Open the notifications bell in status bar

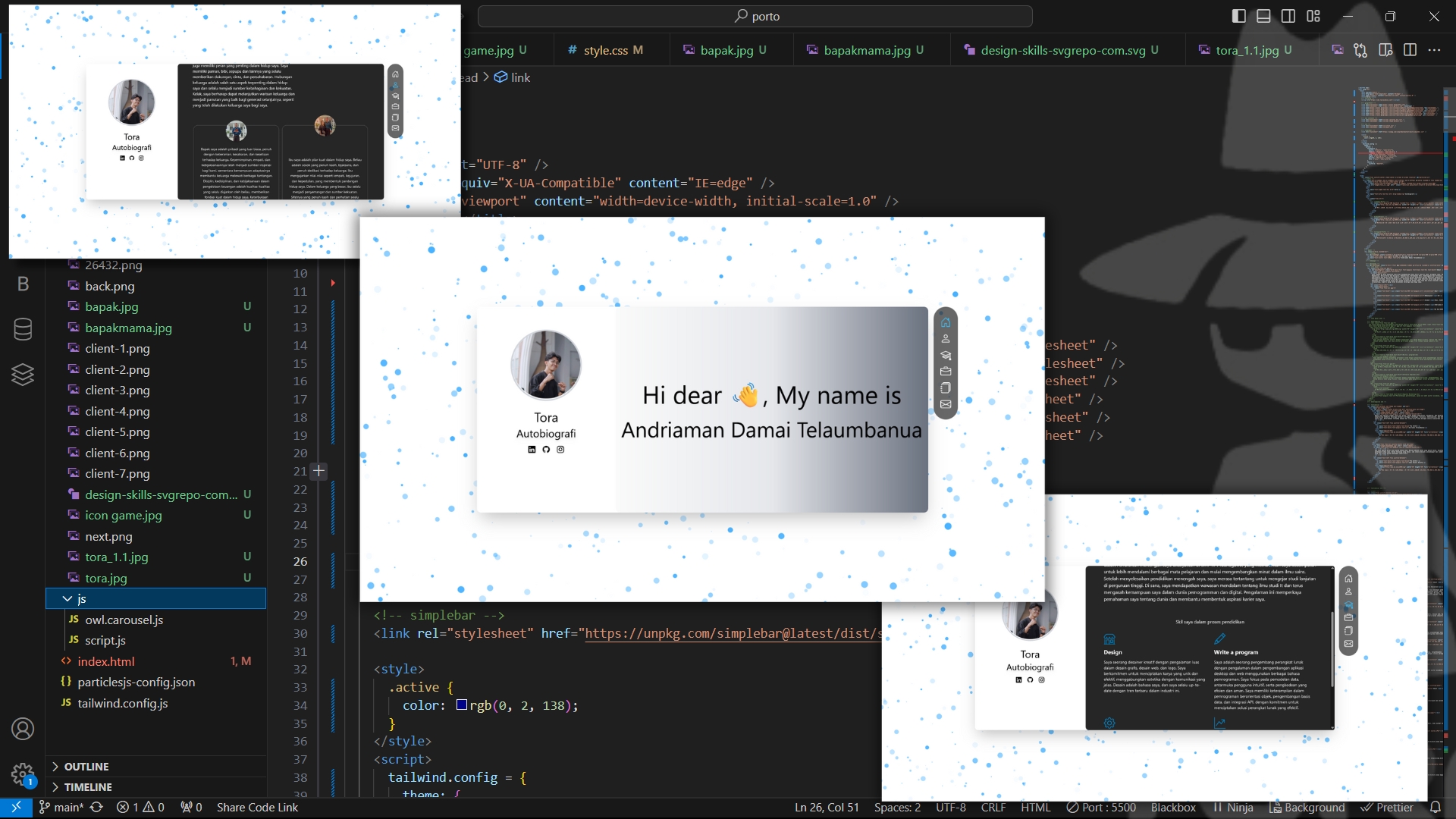[x=1436, y=807]
